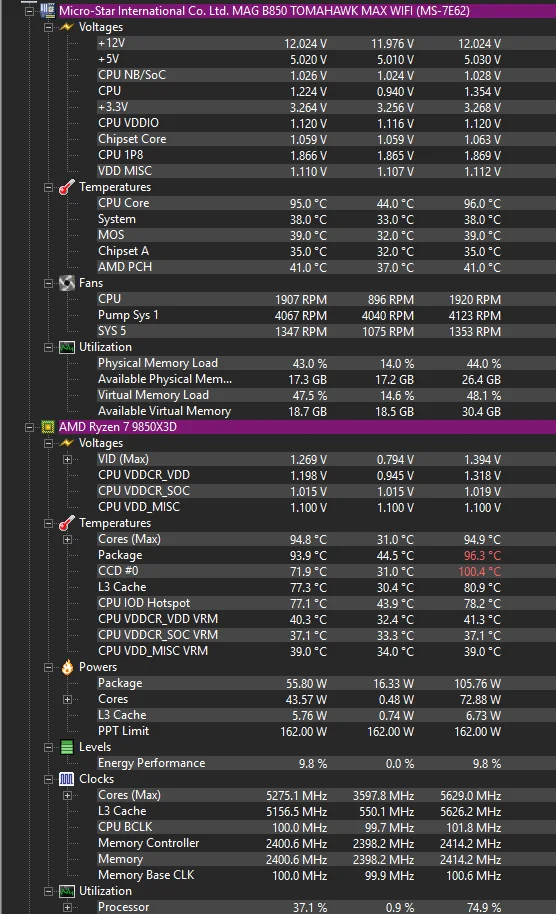Select the Chipset A row
Viewport: 556px width, 914px height.
pos(326,251)
